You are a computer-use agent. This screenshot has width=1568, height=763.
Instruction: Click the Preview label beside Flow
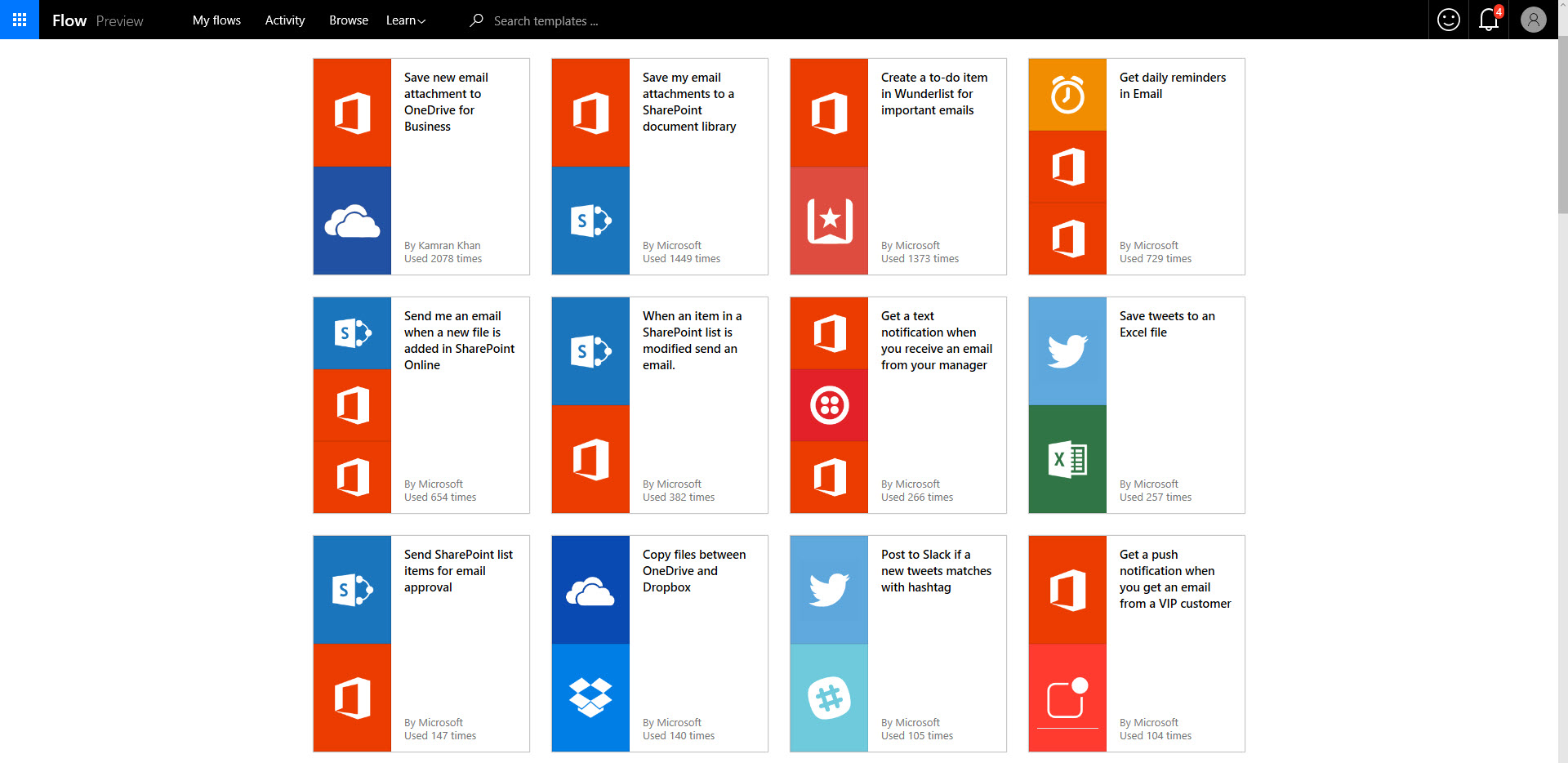pos(119,21)
